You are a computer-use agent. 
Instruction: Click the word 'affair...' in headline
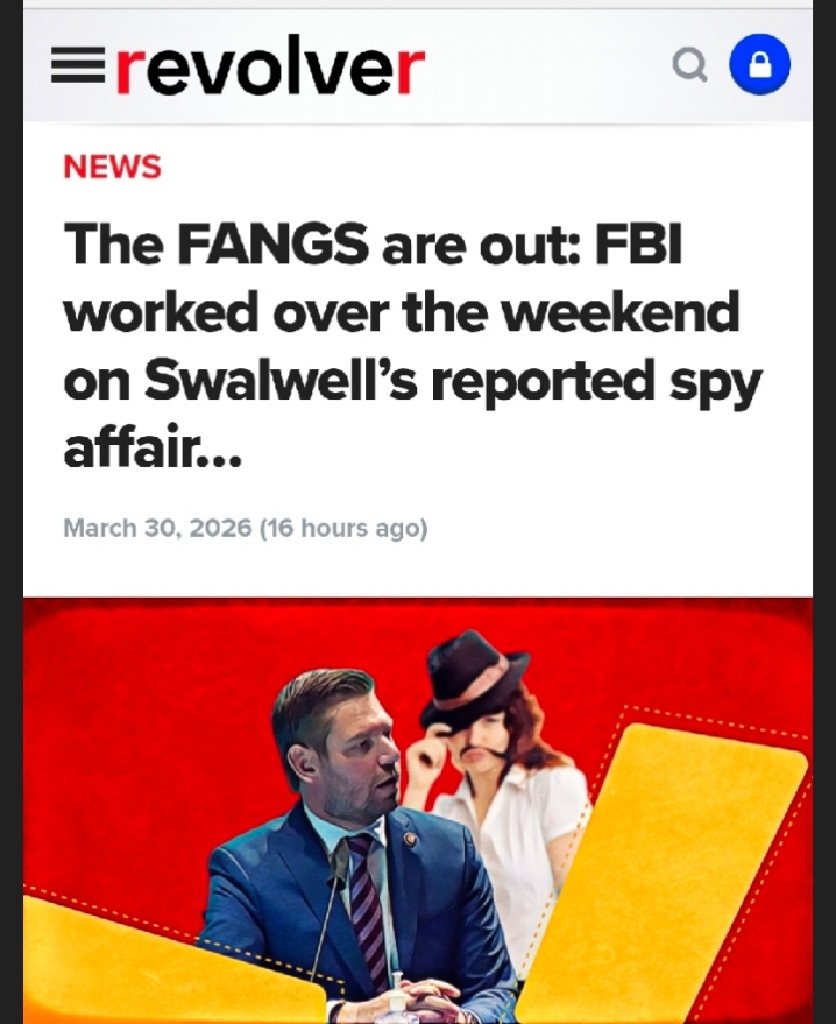point(152,449)
